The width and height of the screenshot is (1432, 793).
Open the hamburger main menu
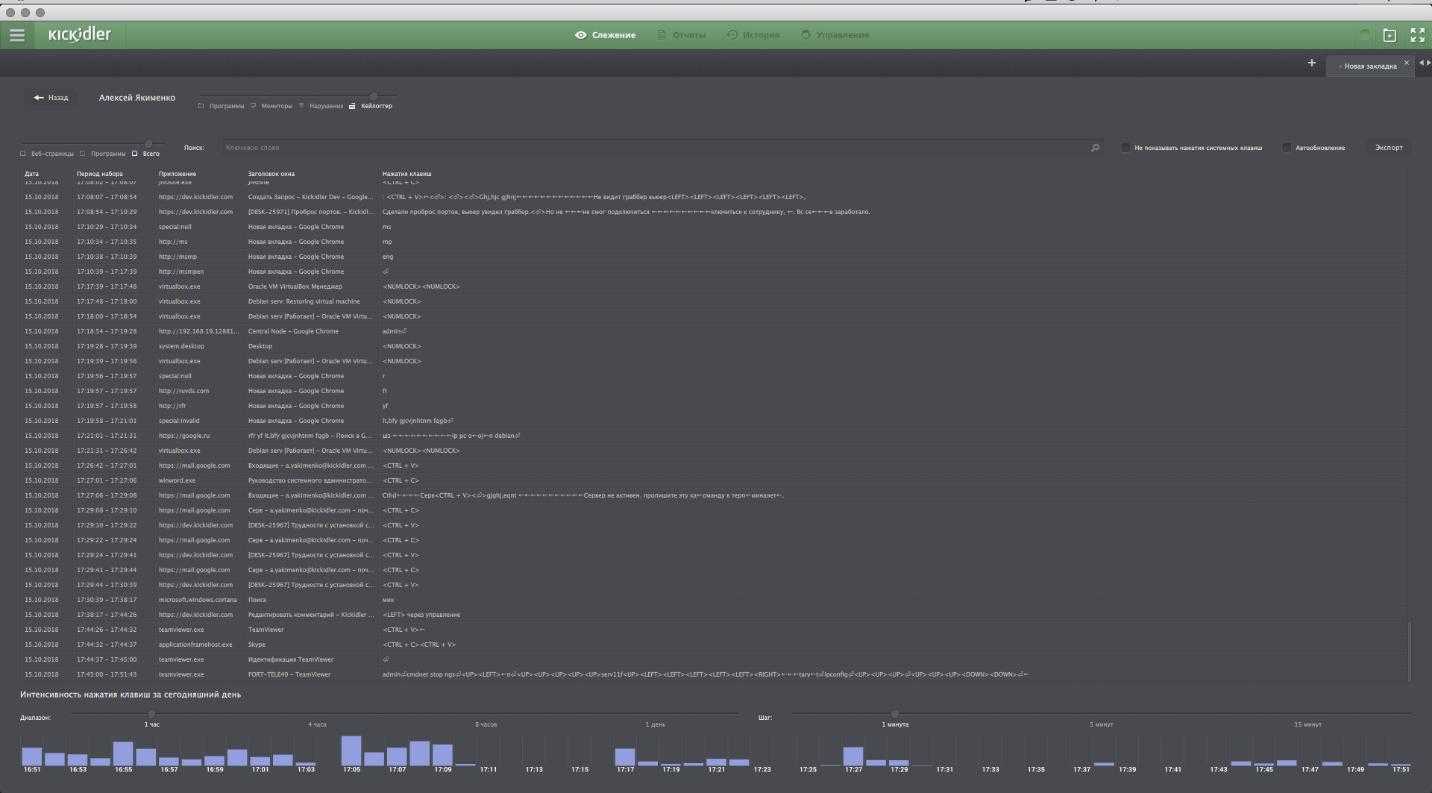(17, 35)
